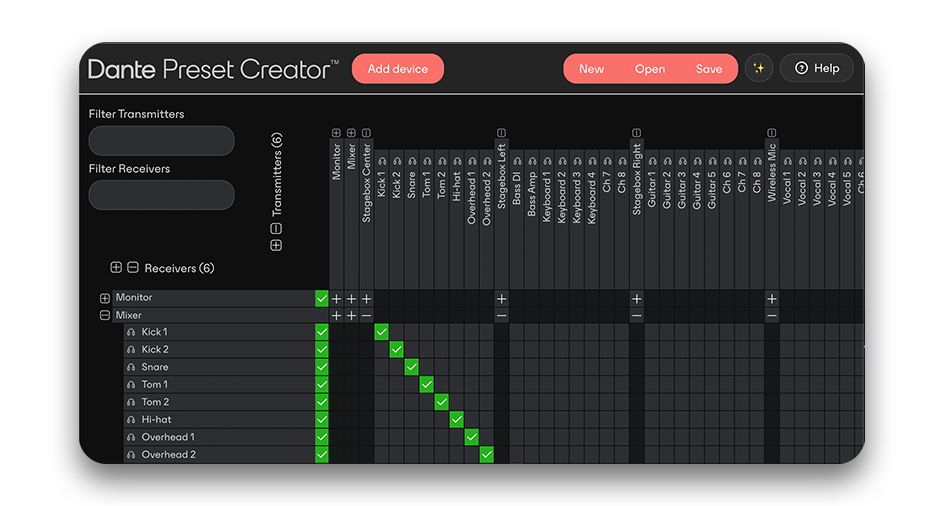Toggle the green checkbox at the end of the Monitor row
943x506 pixels.
click(321, 298)
